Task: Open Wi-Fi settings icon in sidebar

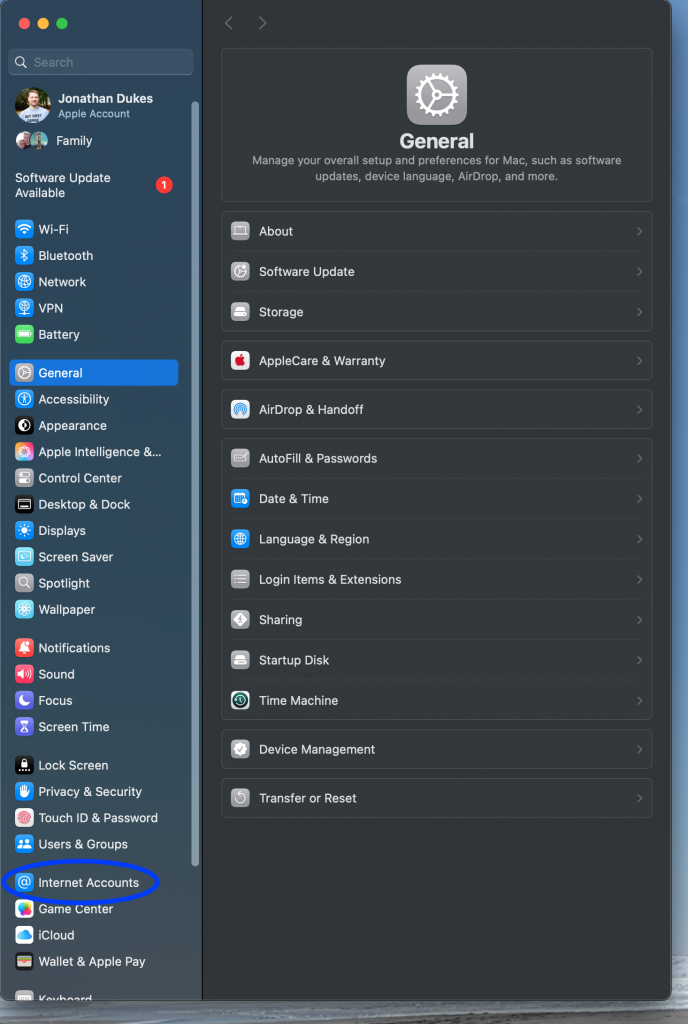Action: [24, 229]
